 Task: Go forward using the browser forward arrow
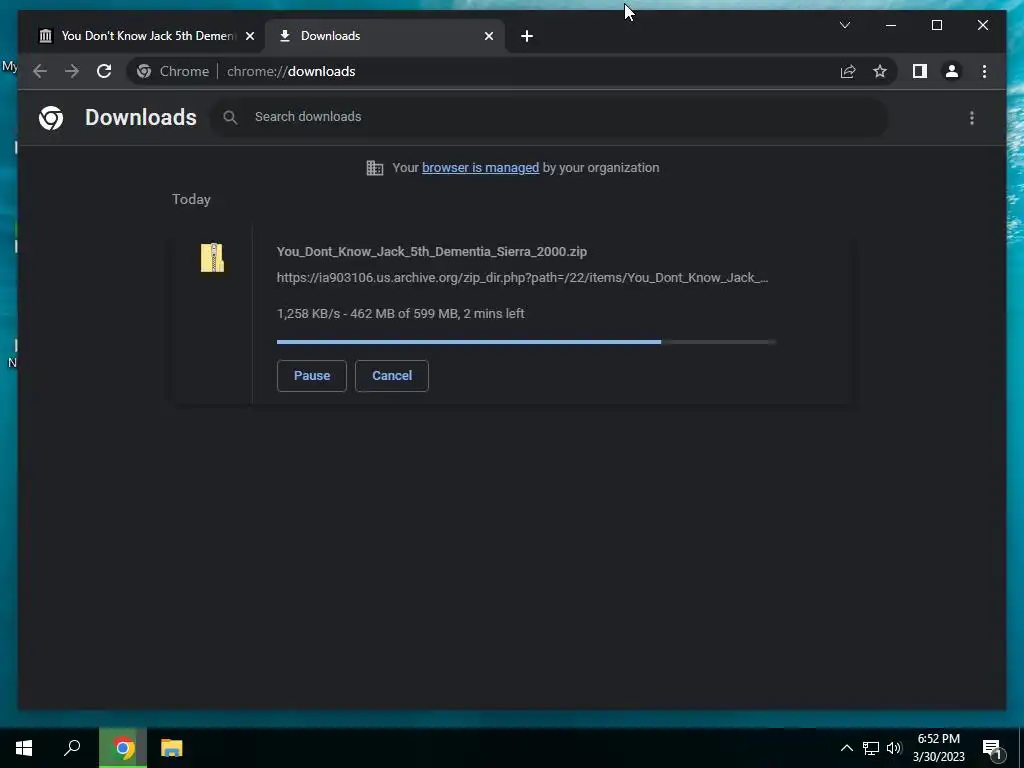pos(72,71)
